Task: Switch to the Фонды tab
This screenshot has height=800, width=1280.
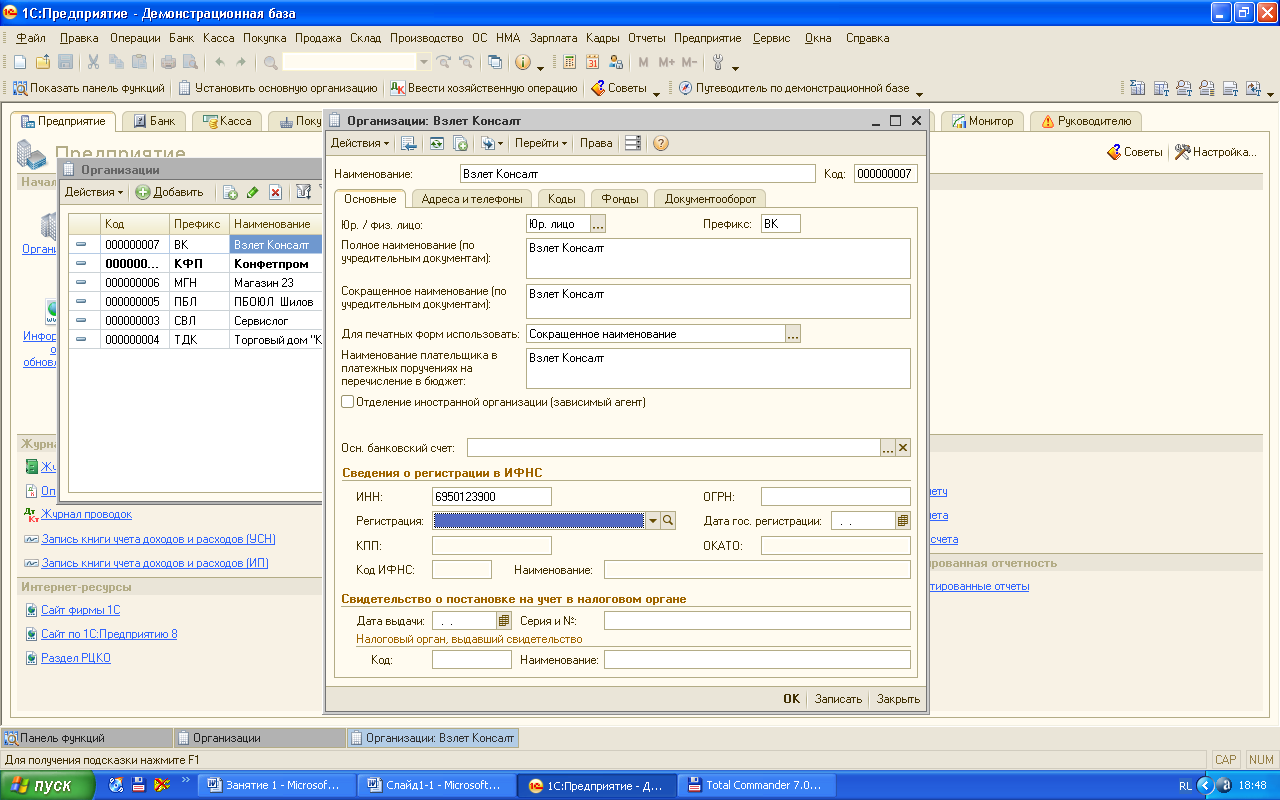Action: 619,199
